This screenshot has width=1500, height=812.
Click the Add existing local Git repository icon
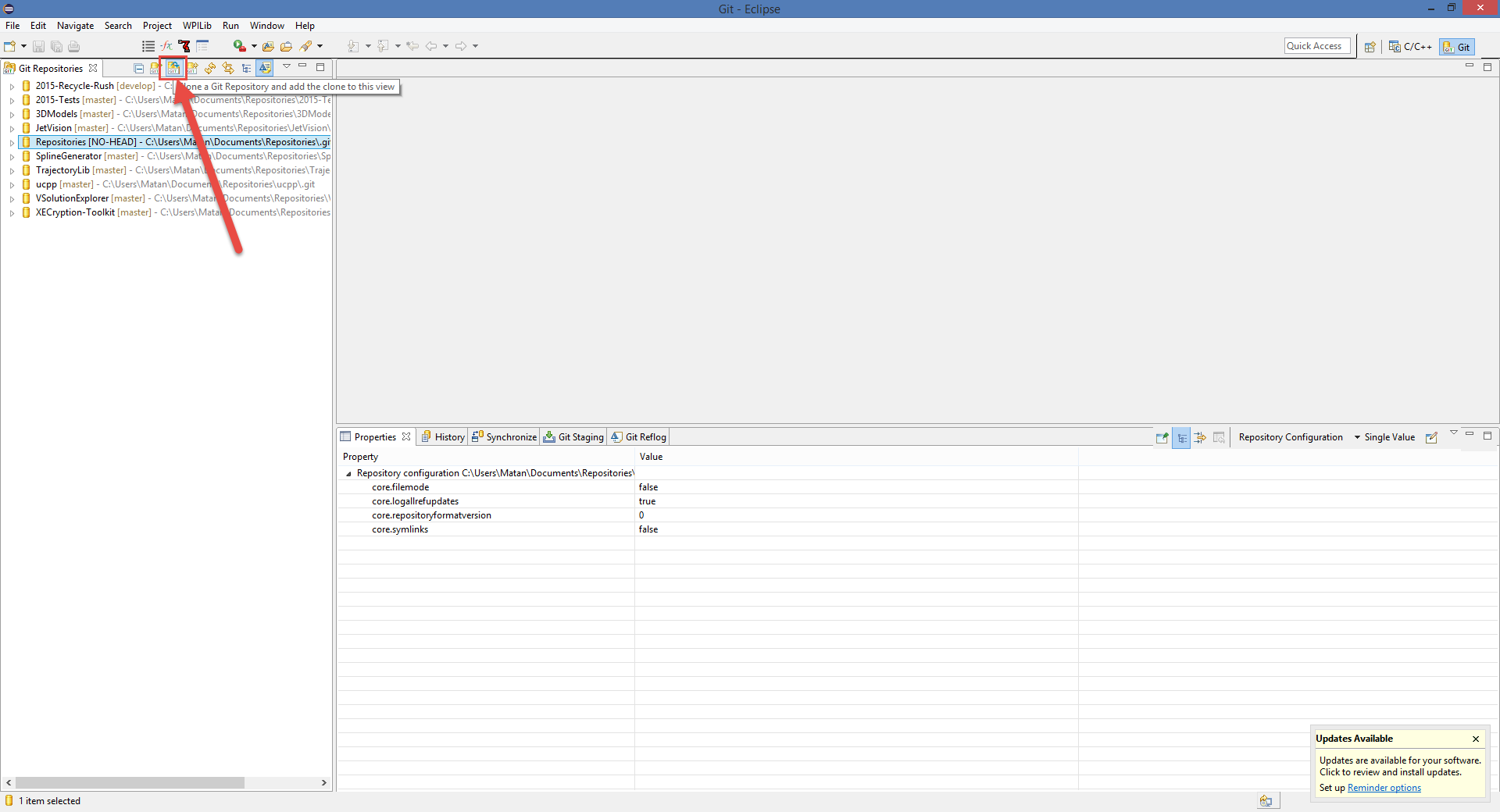point(155,68)
